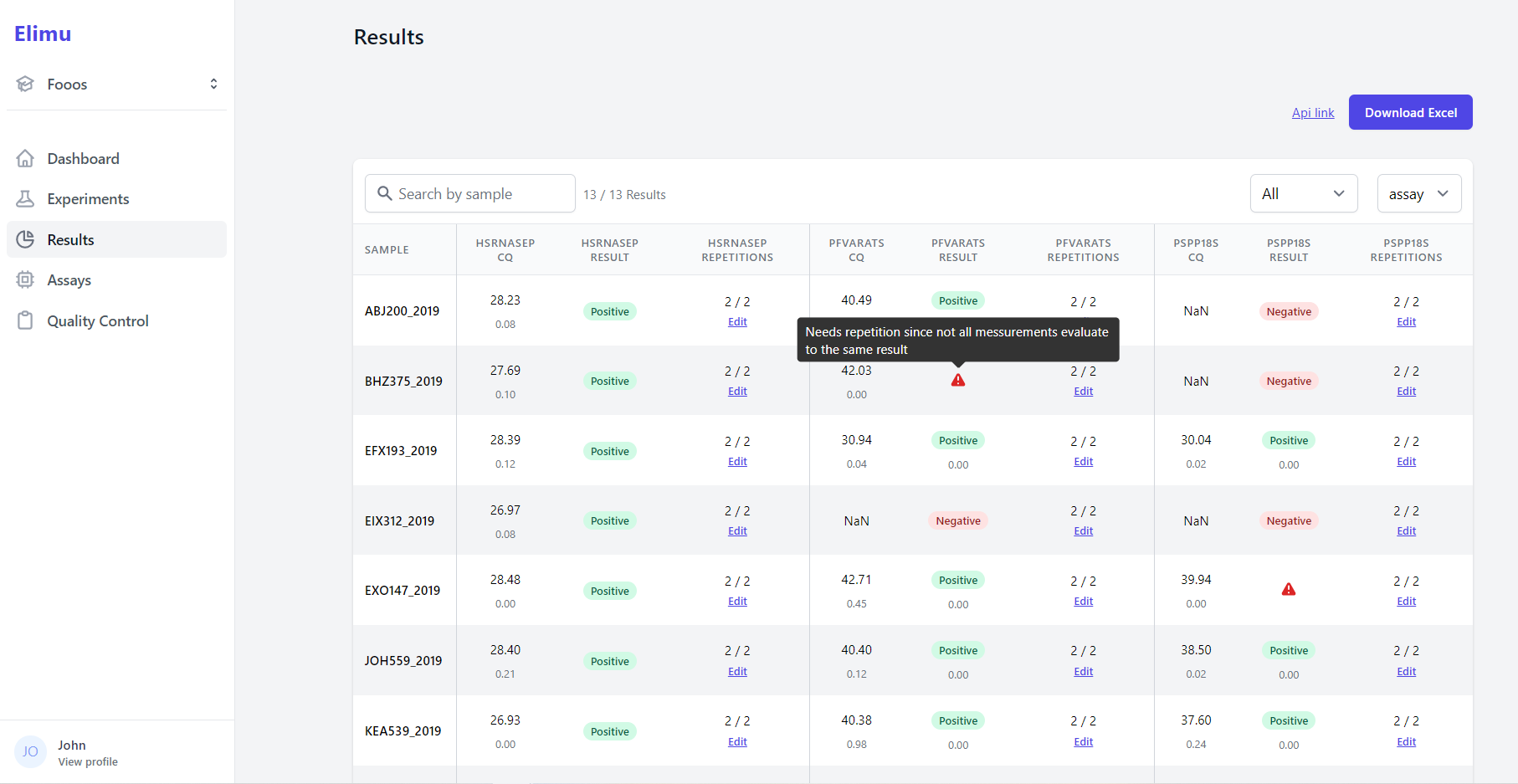Click the Results page heading
1518x784 pixels.
(x=389, y=37)
